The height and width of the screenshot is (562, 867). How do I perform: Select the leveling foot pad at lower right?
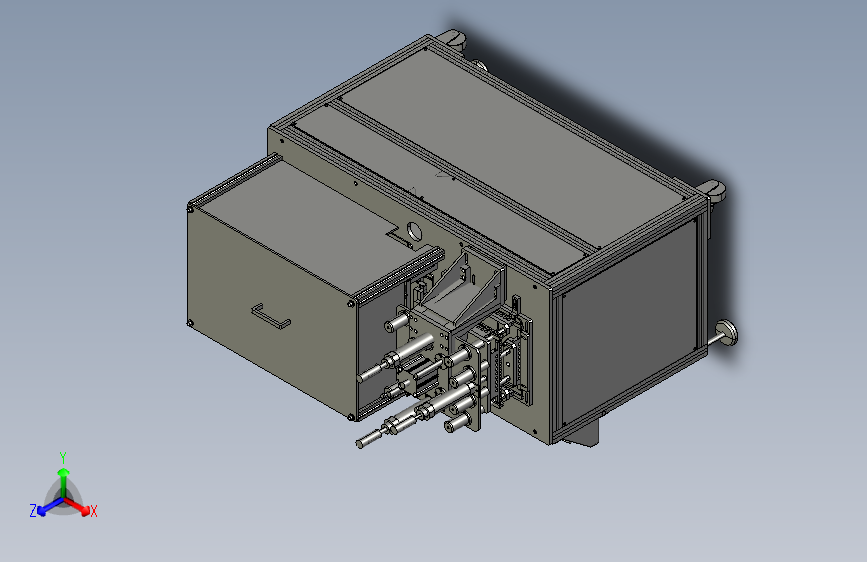729,334
